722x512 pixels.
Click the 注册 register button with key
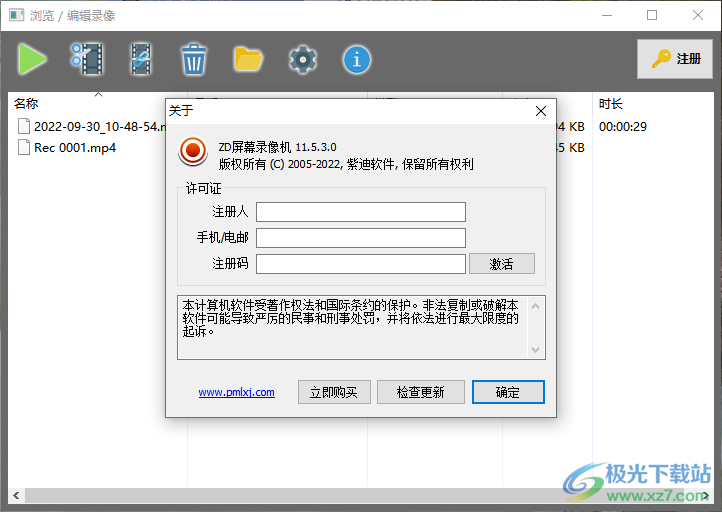pos(675,58)
